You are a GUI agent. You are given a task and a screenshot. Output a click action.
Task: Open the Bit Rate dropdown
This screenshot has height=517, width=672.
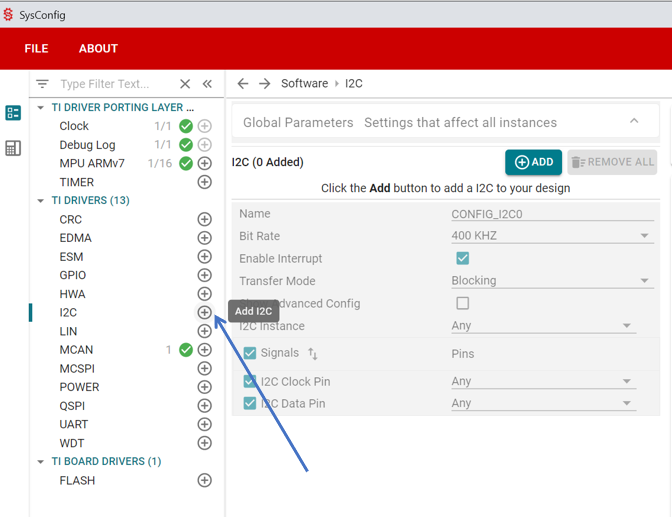pos(550,237)
